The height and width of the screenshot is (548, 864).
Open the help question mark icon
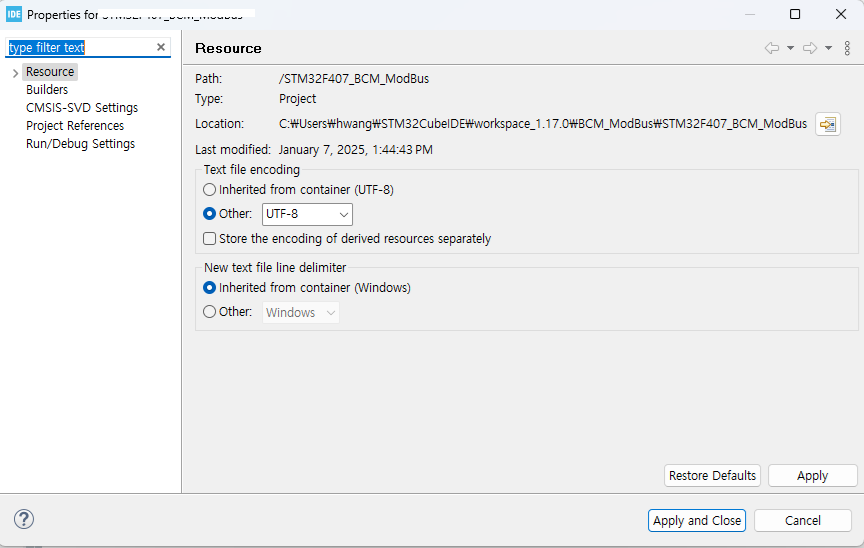pos(24,519)
